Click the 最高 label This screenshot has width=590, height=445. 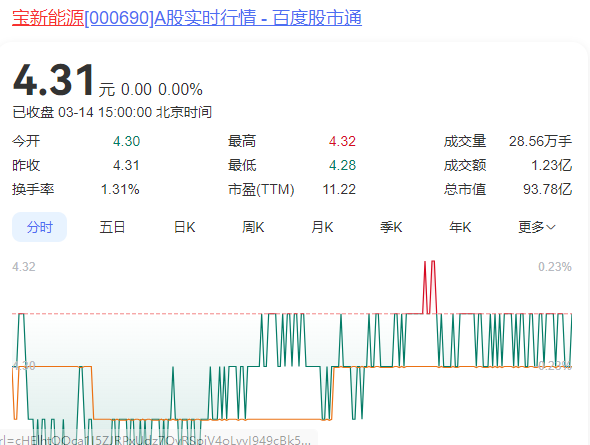pos(242,141)
